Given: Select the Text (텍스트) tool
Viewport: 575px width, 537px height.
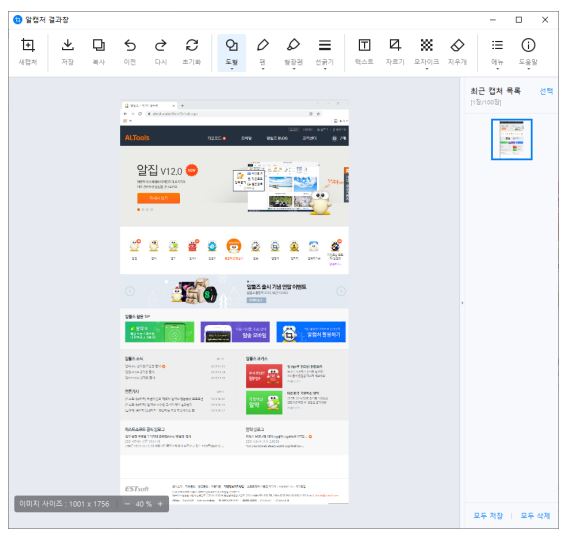Looking at the screenshot, I should click(x=364, y=51).
